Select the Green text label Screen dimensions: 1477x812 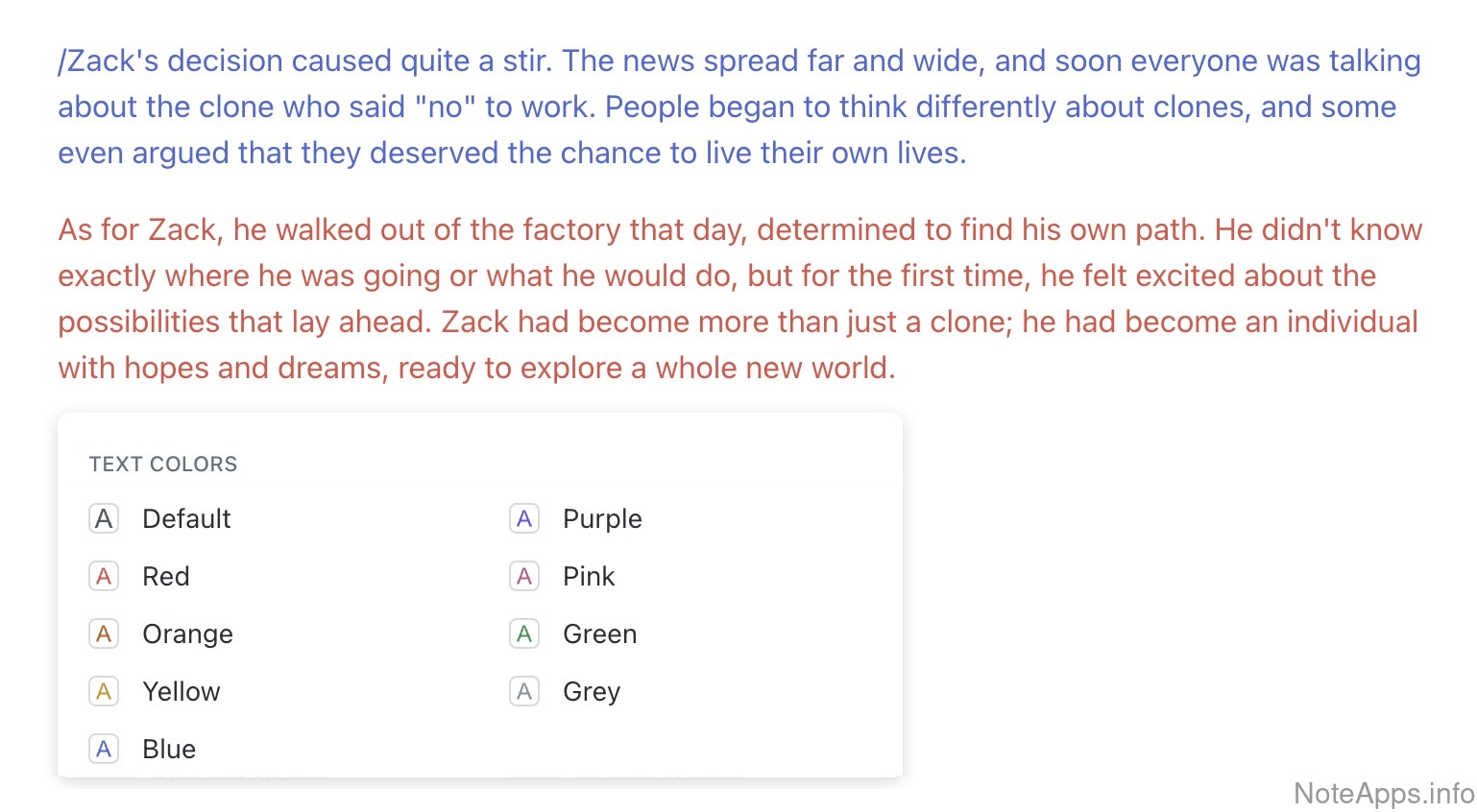pyautogui.click(x=599, y=634)
